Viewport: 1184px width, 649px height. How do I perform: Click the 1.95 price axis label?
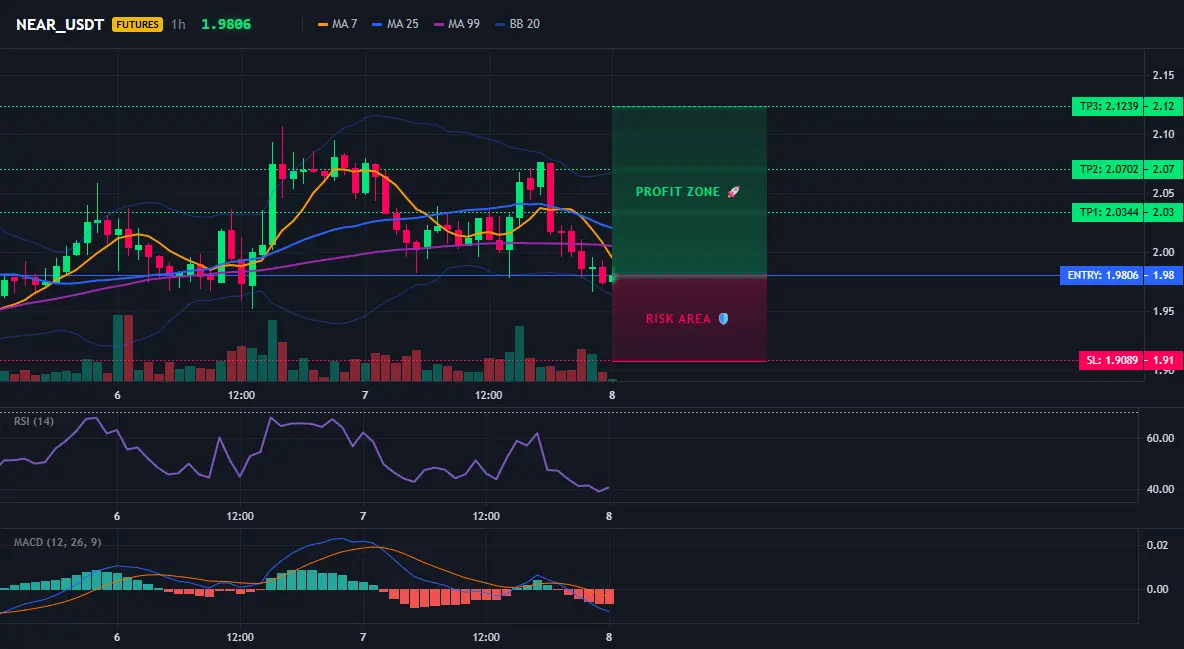coord(1163,311)
